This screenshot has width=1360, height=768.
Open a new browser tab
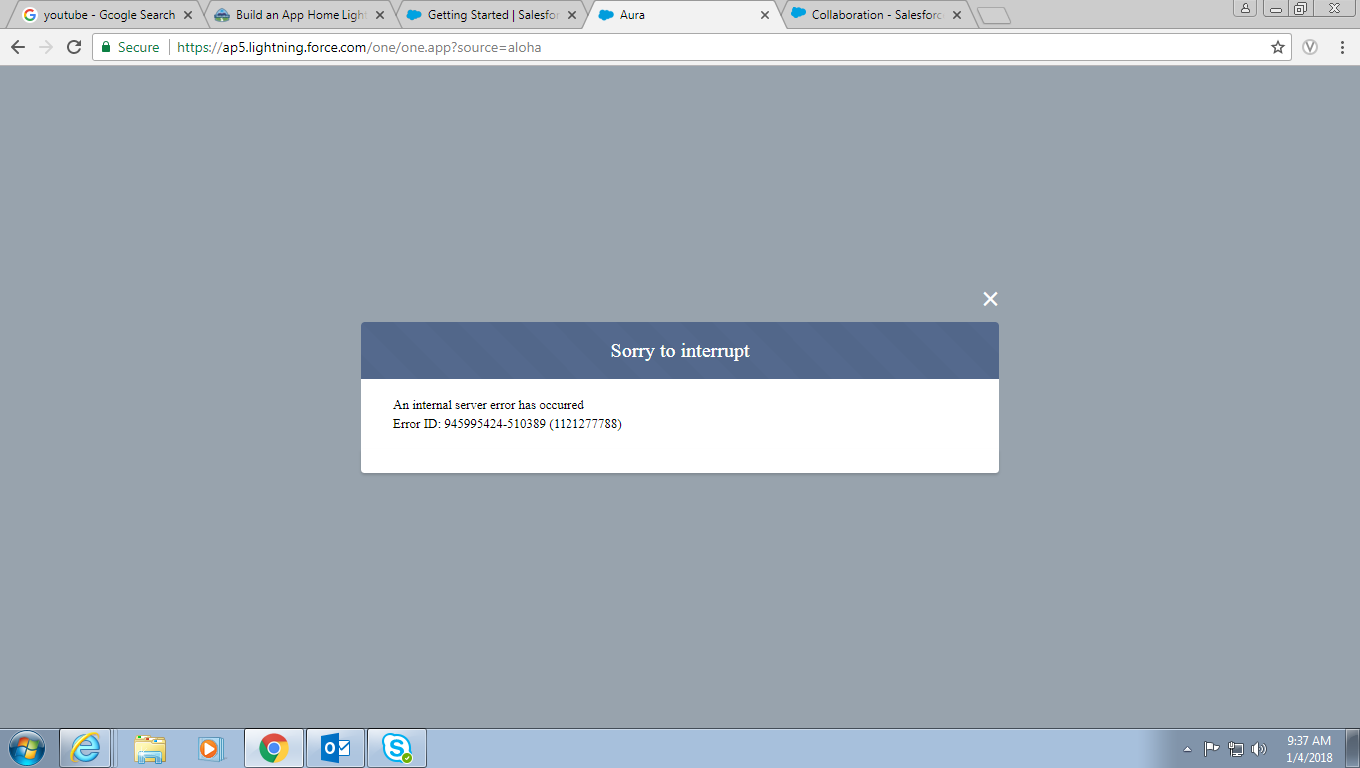994,16
